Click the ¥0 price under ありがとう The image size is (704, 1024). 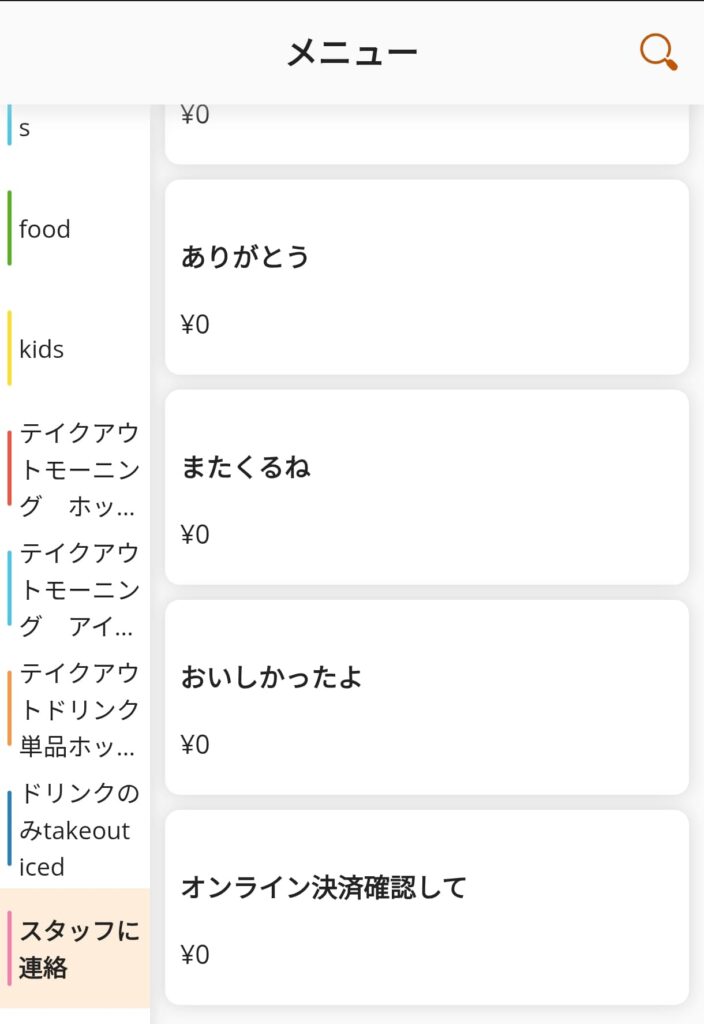coord(195,325)
